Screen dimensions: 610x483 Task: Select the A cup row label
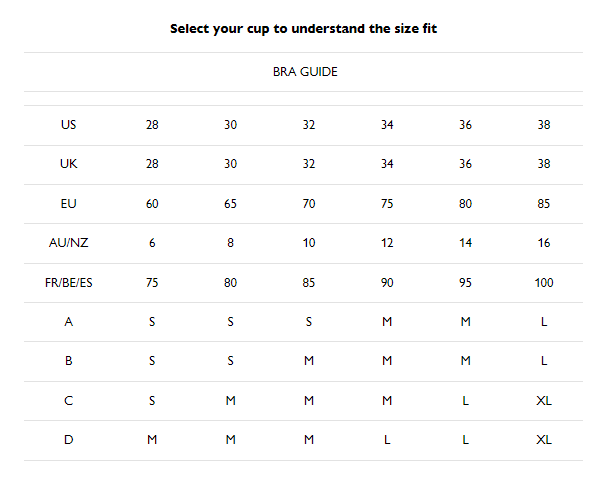(x=68, y=322)
